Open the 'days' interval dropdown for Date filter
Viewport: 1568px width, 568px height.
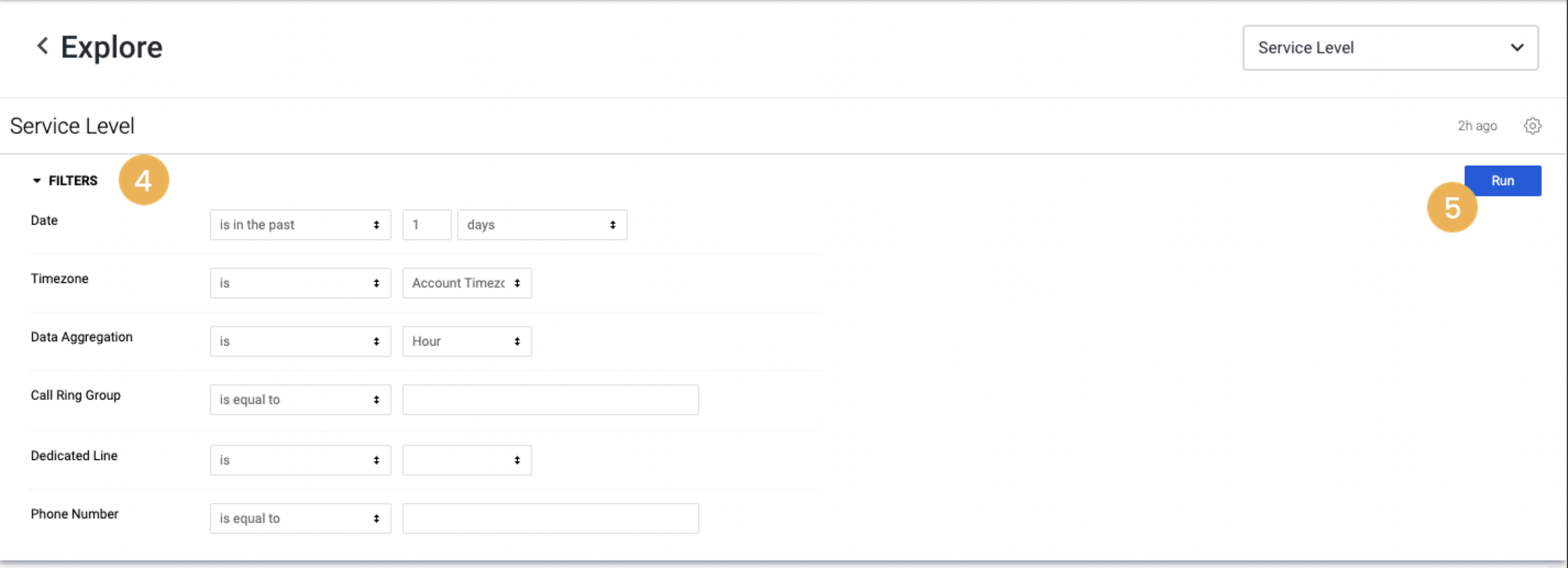(542, 225)
